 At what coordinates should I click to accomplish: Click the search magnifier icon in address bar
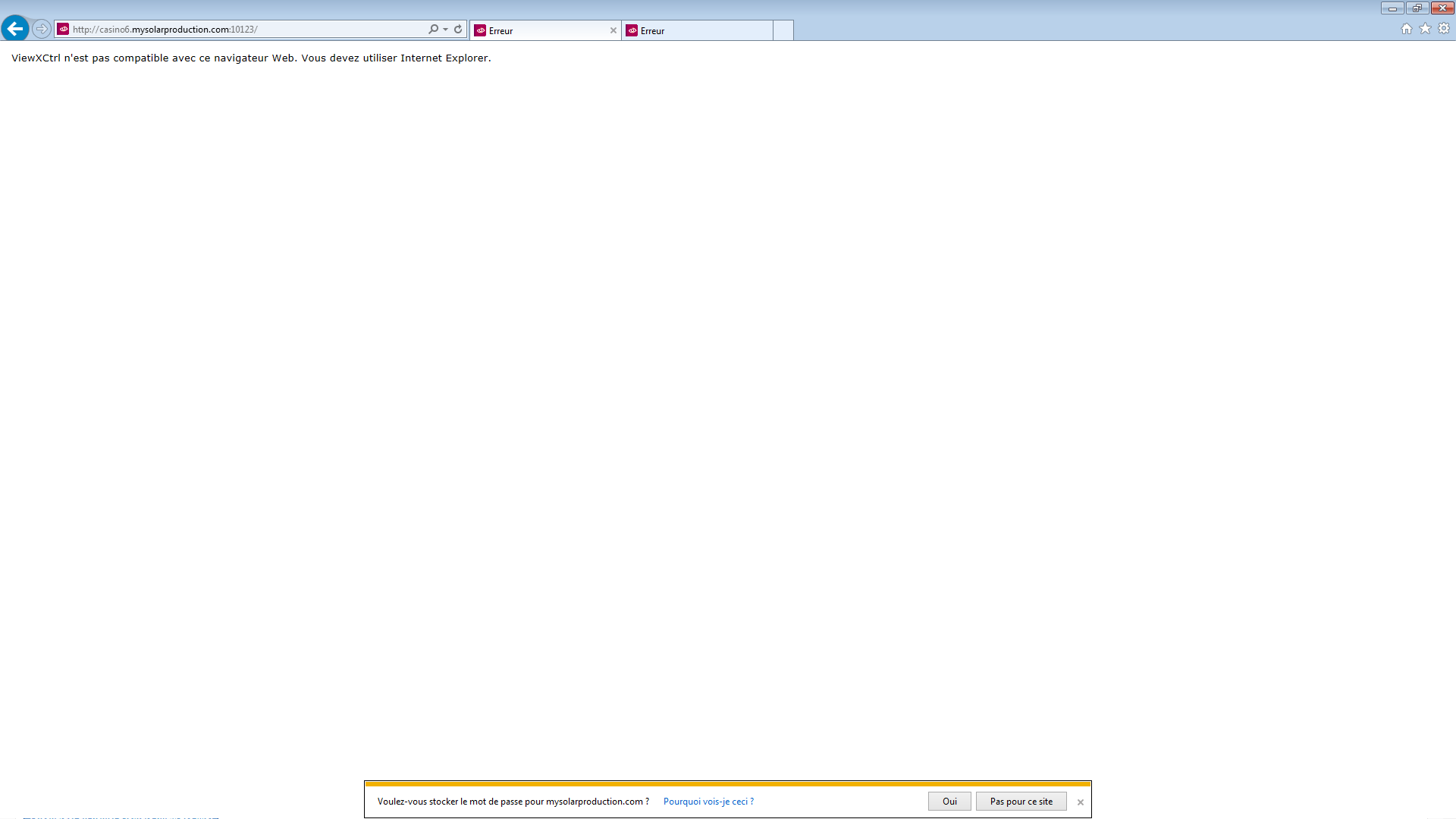click(x=433, y=29)
